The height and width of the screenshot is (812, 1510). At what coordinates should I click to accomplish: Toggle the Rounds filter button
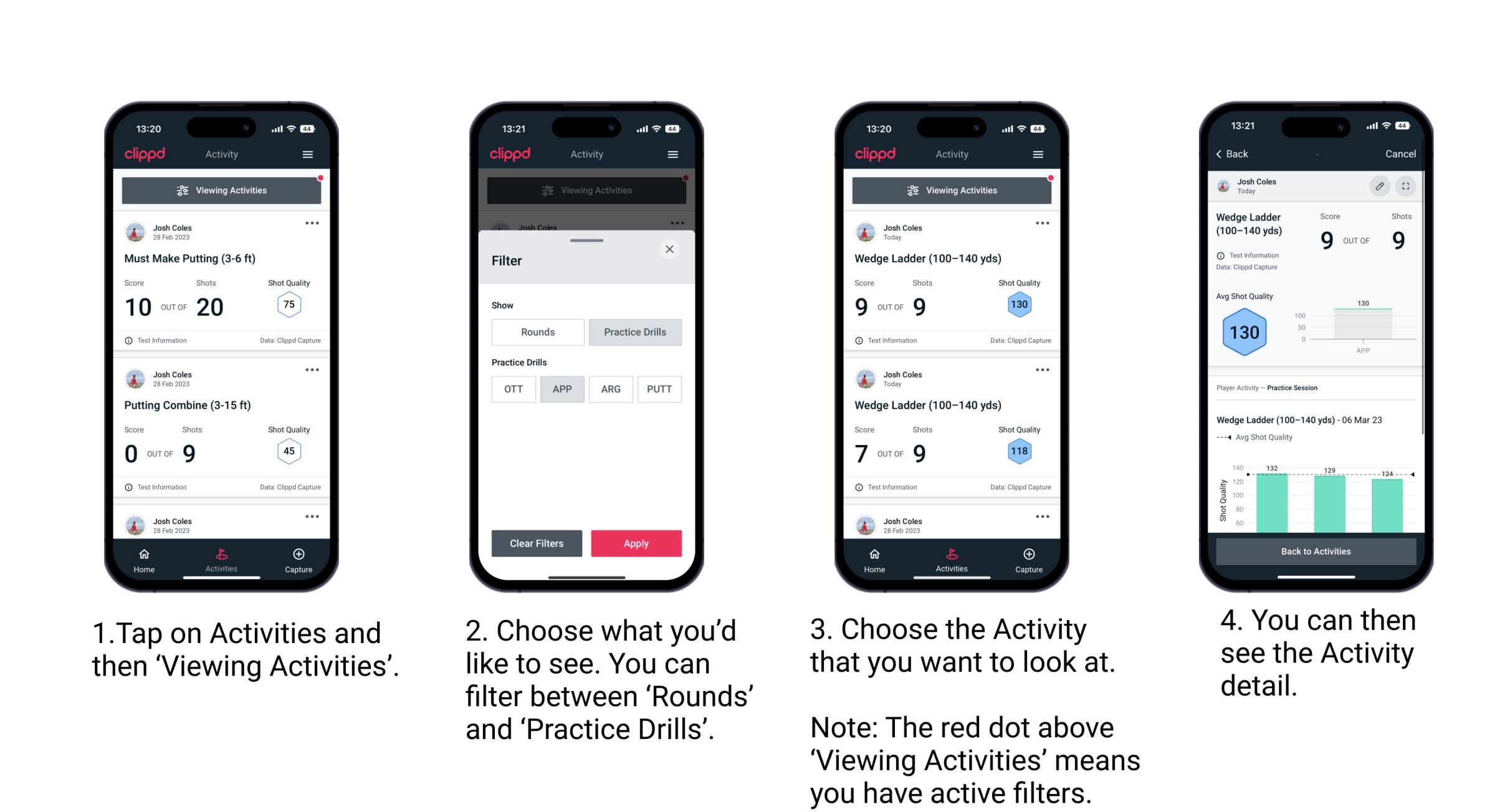click(x=537, y=332)
